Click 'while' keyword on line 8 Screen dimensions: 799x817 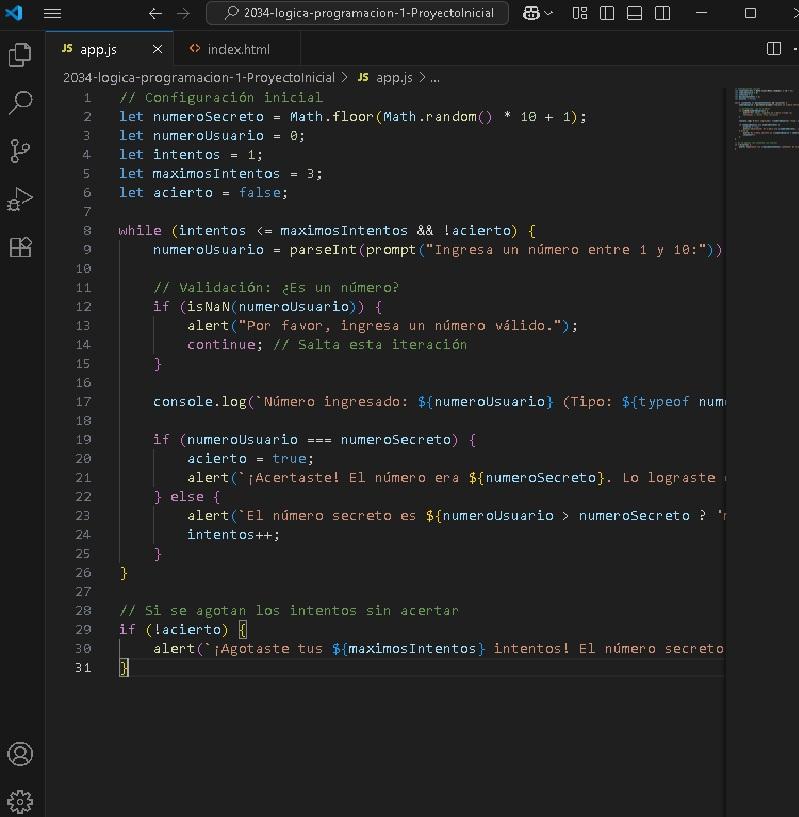tap(140, 230)
